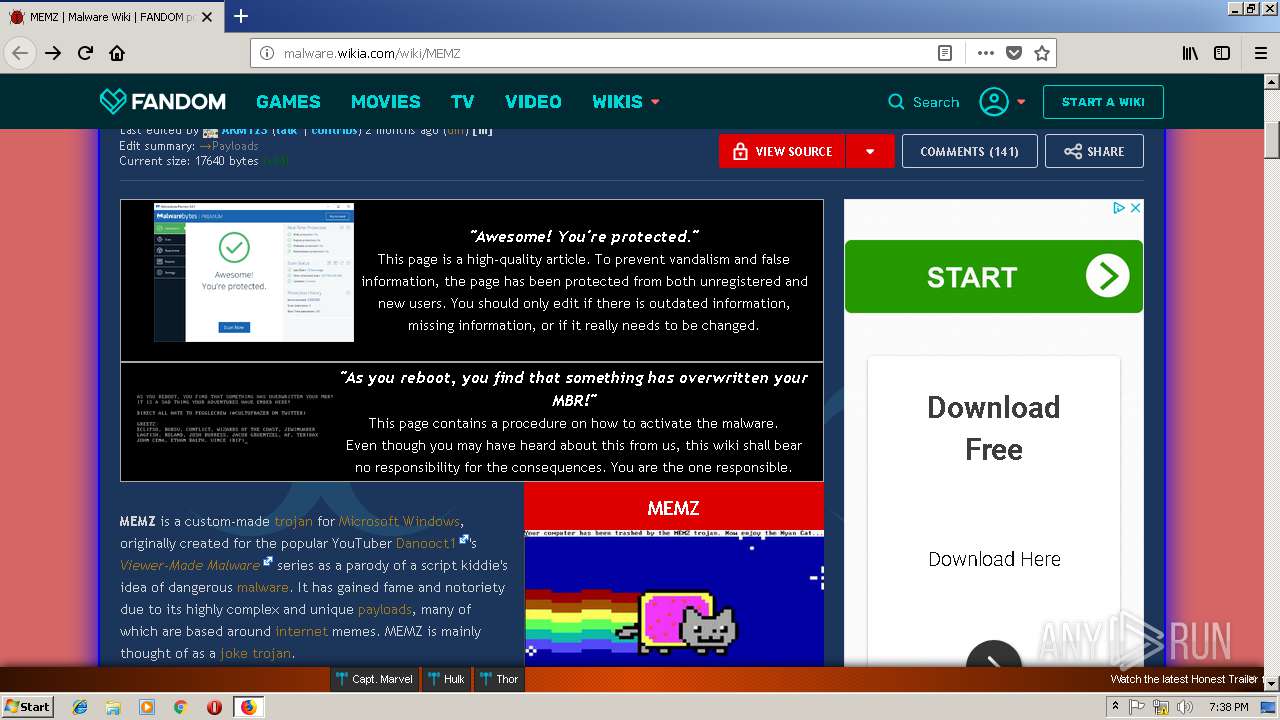Open GAMES navigation item

pyautogui.click(x=288, y=101)
